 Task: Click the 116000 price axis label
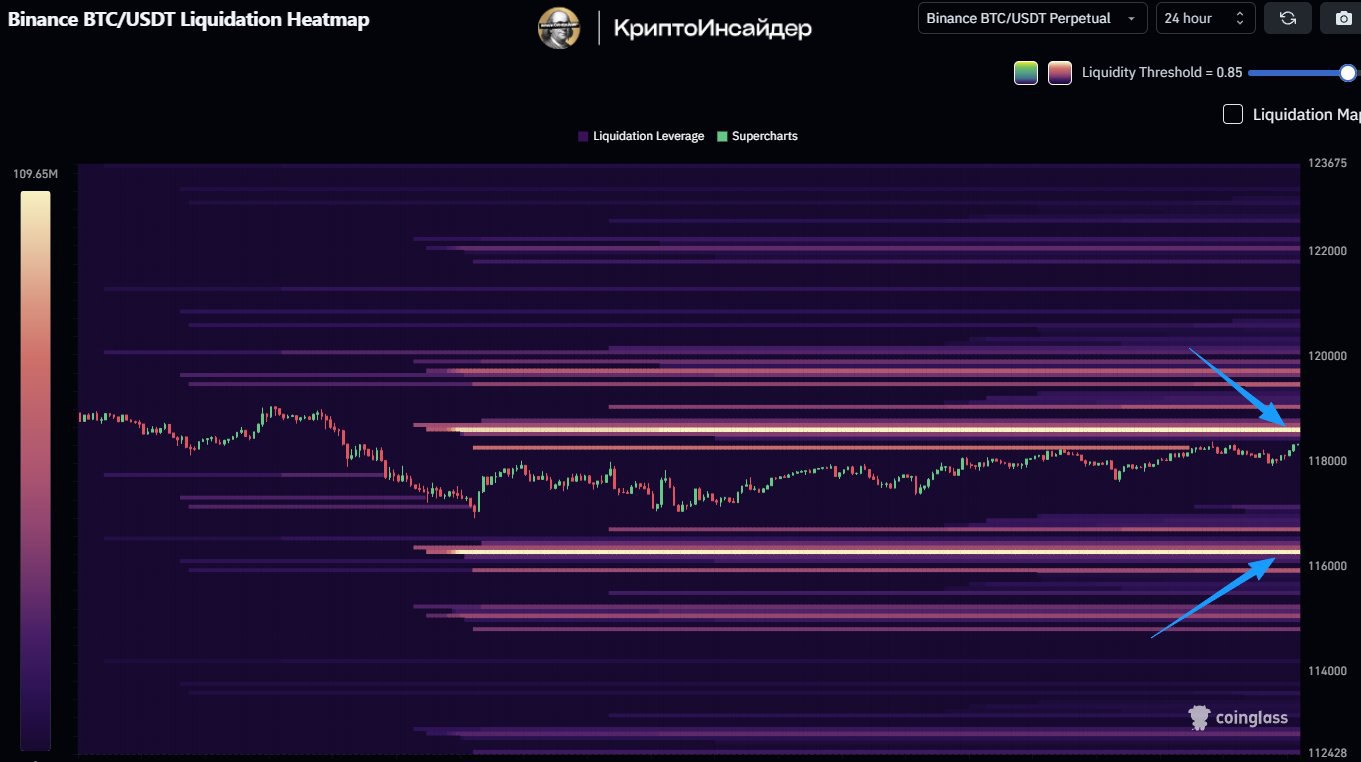[x=1326, y=566]
